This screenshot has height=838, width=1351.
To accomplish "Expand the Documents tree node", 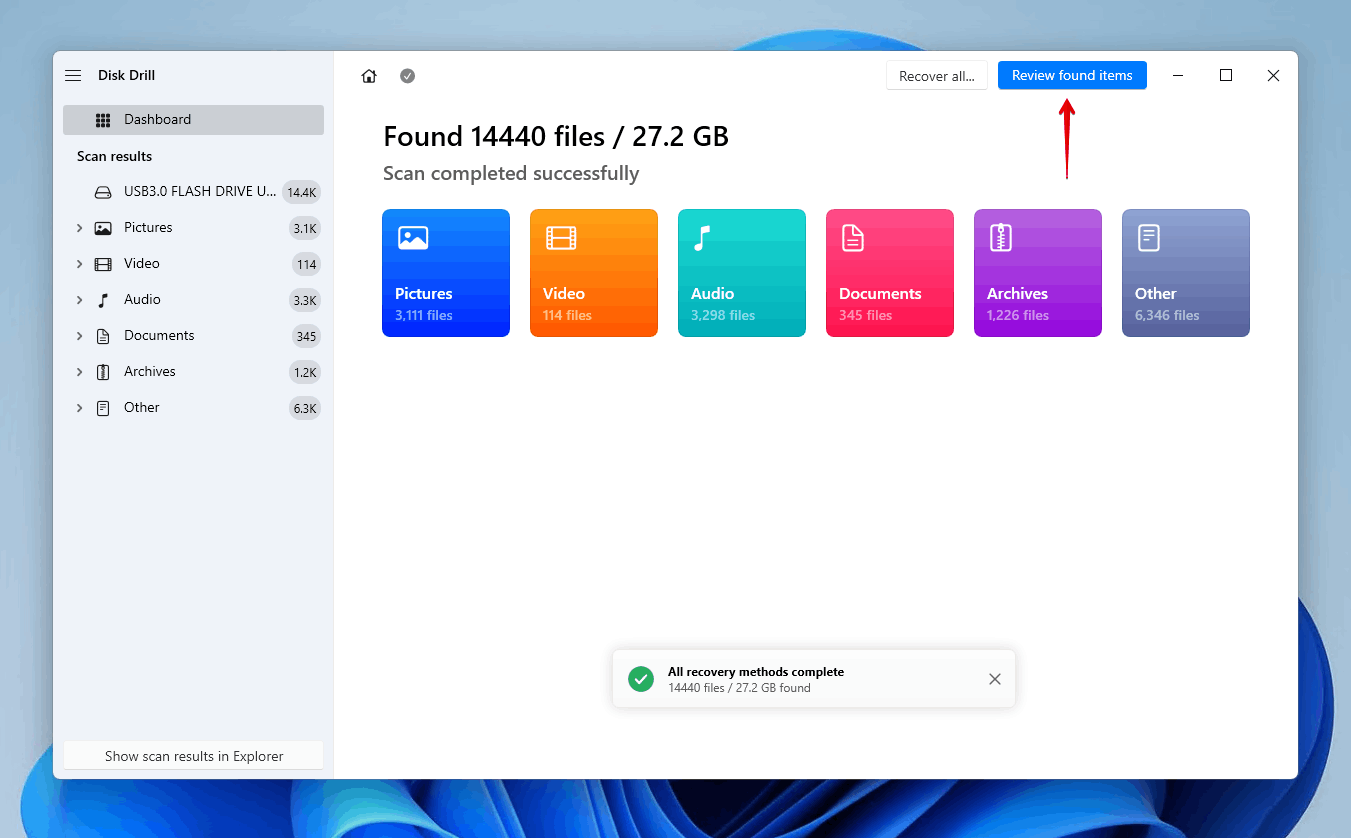I will 79,336.
